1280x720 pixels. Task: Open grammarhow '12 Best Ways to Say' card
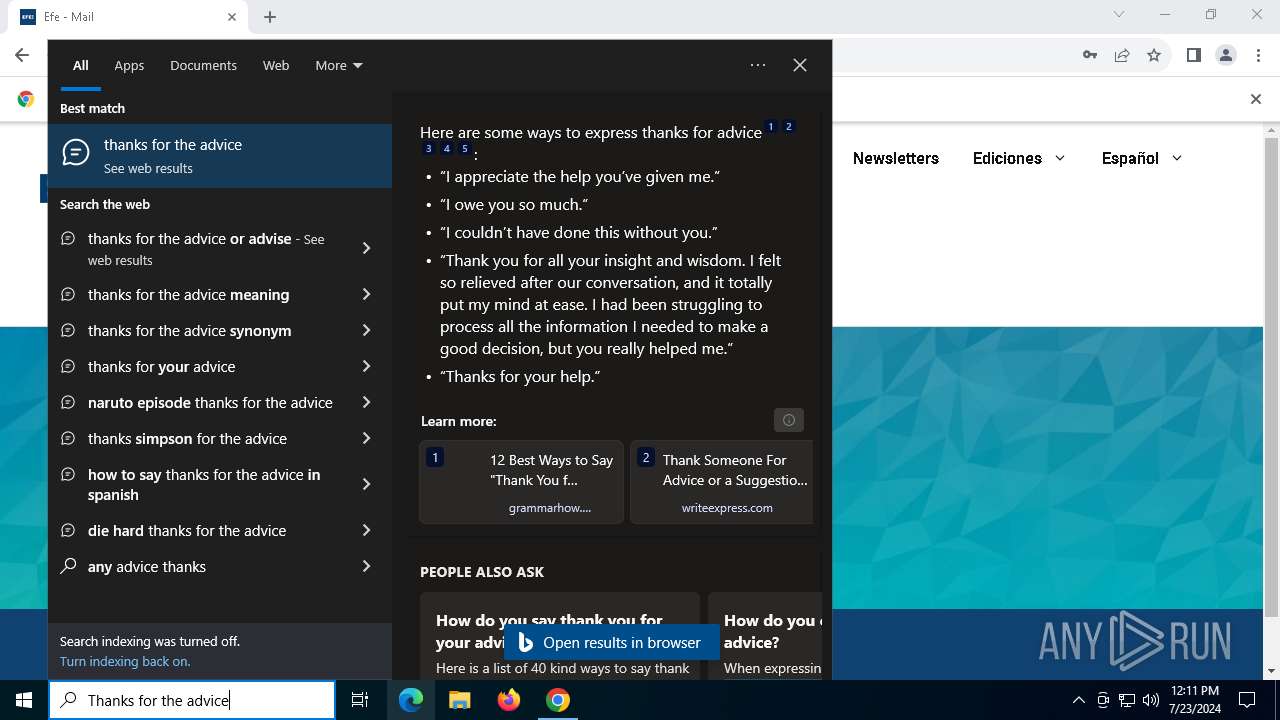(x=521, y=482)
